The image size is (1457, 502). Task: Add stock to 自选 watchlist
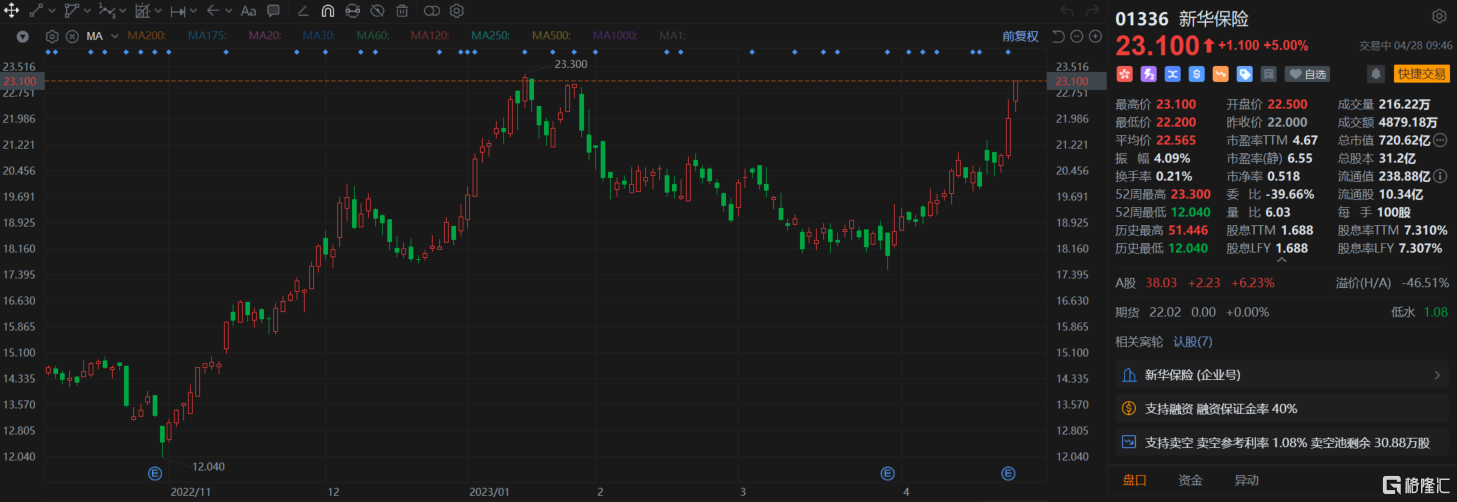pyautogui.click(x=1308, y=74)
